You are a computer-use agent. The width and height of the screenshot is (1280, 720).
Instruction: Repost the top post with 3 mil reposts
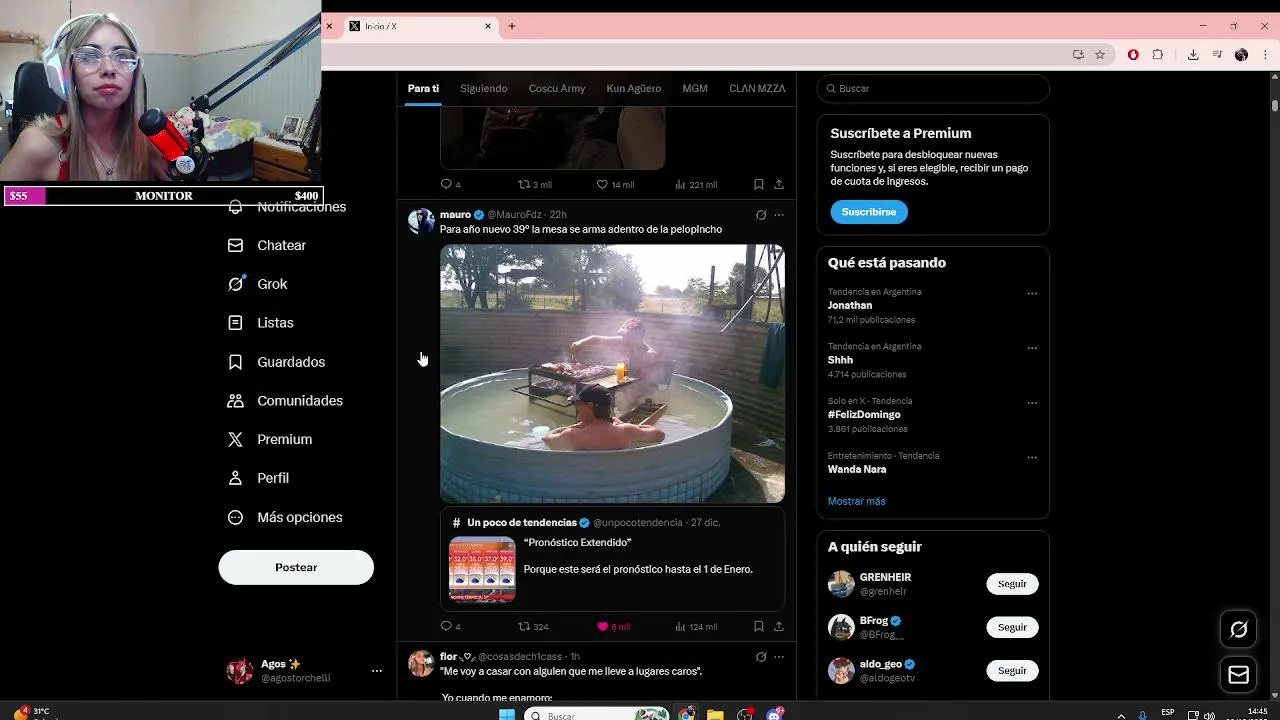point(534,185)
